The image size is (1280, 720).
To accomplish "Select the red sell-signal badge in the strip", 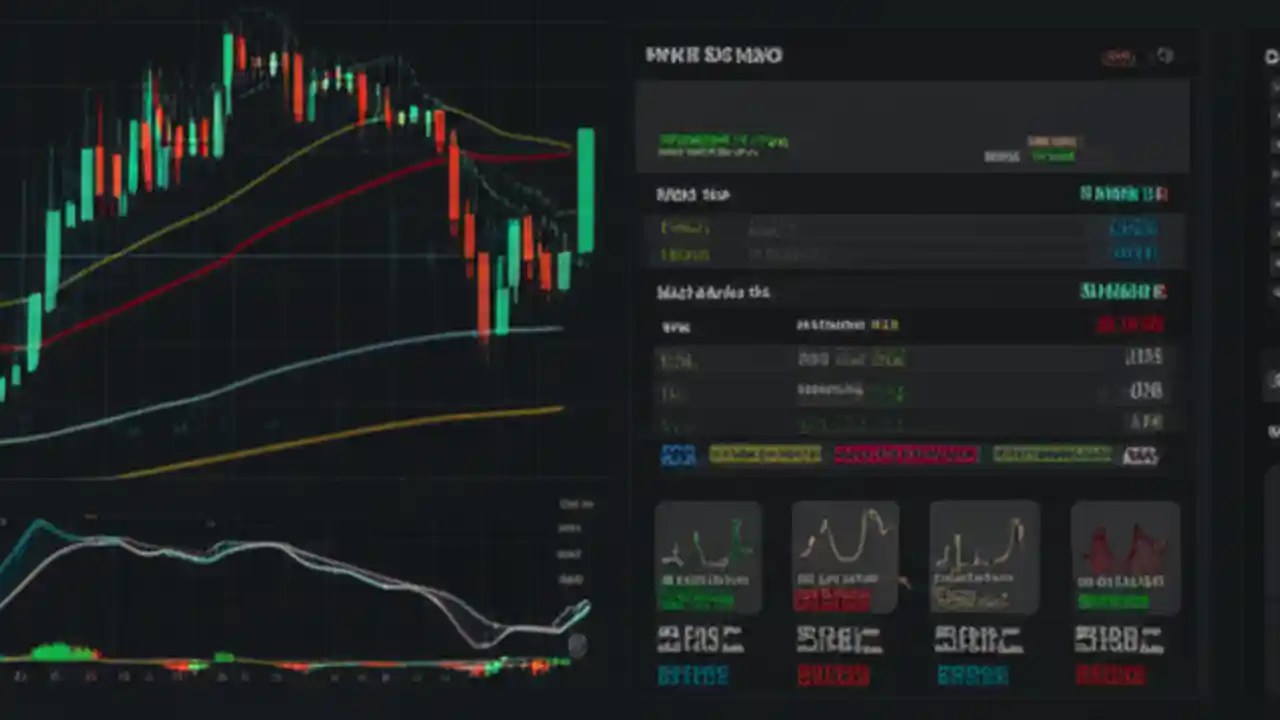I will [905, 455].
